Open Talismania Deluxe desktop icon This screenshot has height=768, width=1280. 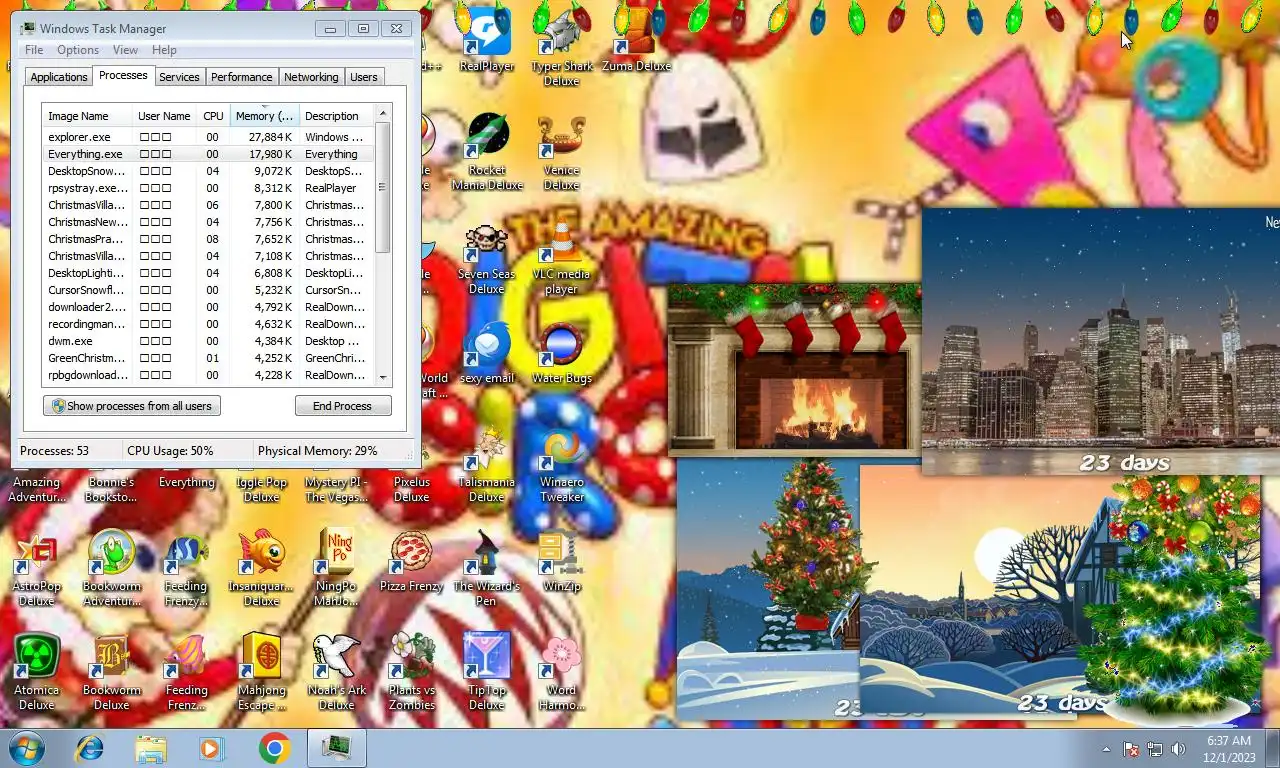[486, 465]
